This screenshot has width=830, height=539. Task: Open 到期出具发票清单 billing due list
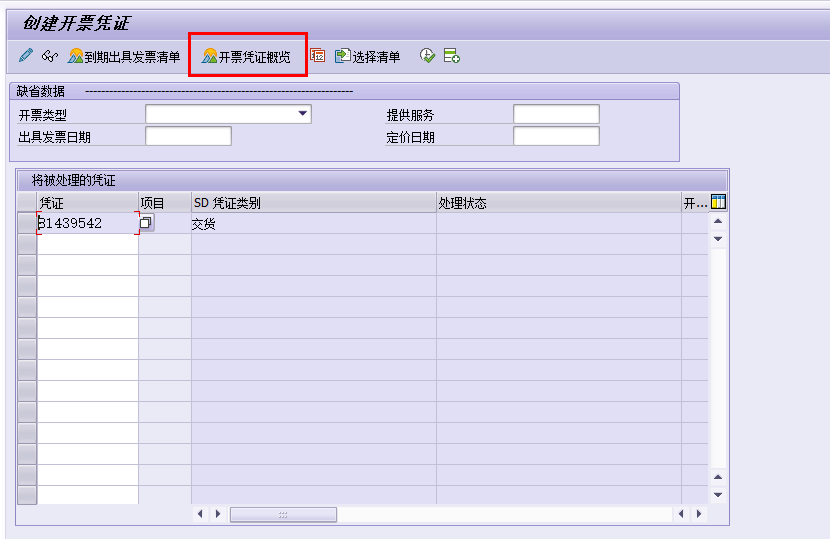tap(124, 56)
